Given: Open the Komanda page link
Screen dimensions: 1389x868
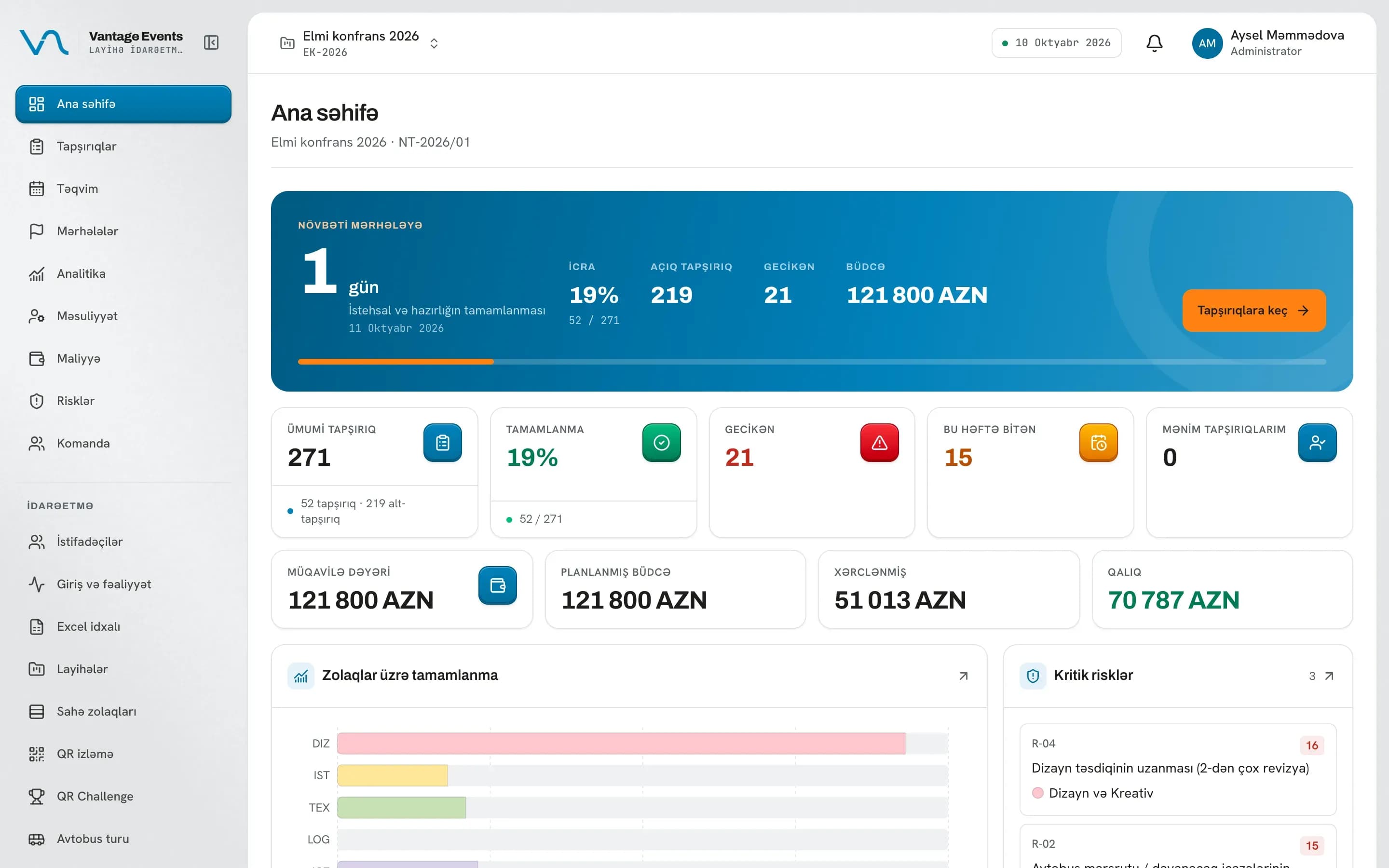Looking at the screenshot, I should pyautogui.click(x=123, y=444).
